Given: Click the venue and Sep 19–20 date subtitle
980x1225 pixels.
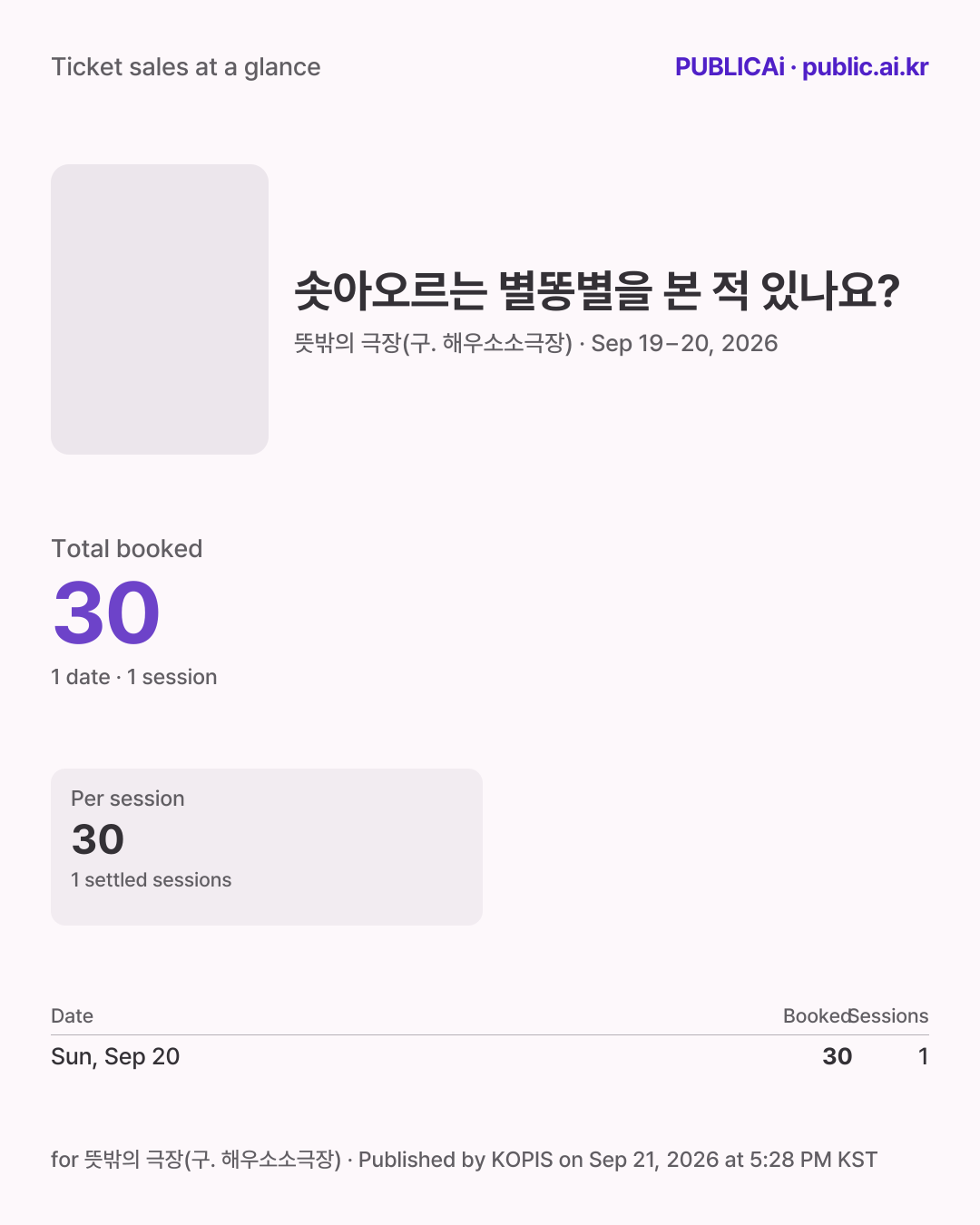Looking at the screenshot, I should [536, 343].
